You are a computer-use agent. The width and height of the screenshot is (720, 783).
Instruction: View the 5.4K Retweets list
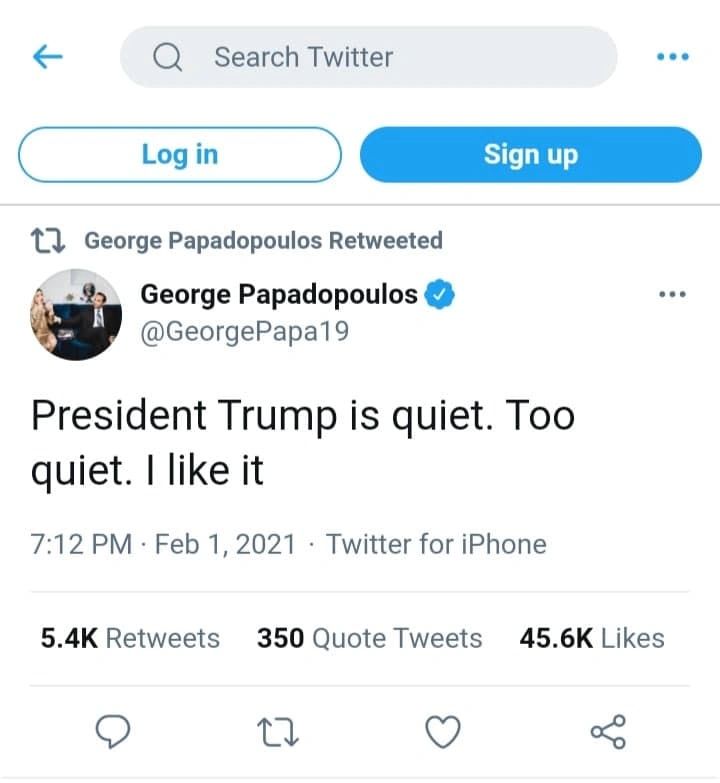[x=130, y=638]
